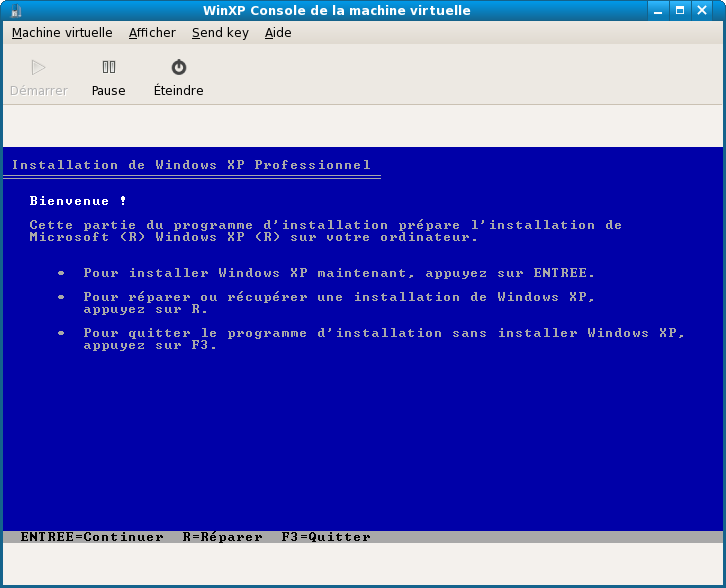The image size is (726, 588).
Task: Click the greyed-out Démarrer play icon
Action: tap(38, 68)
